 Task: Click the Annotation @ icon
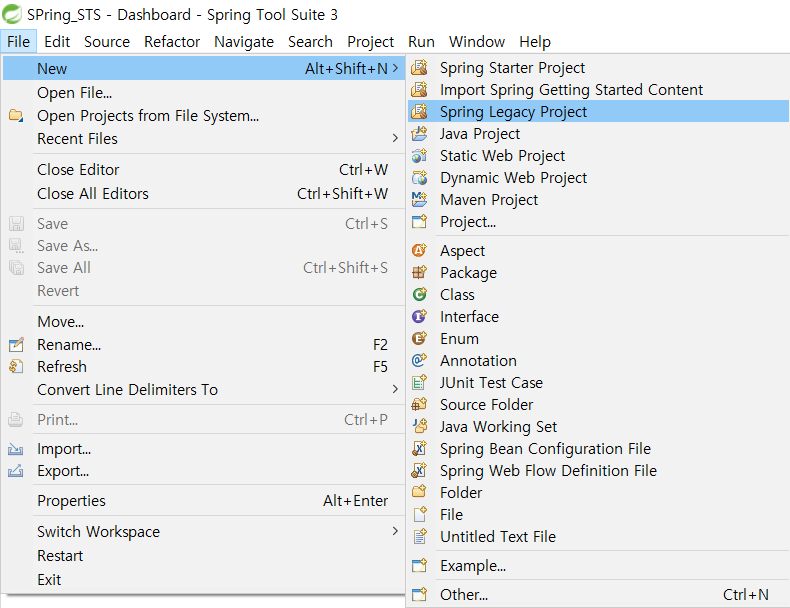(419, 360)
